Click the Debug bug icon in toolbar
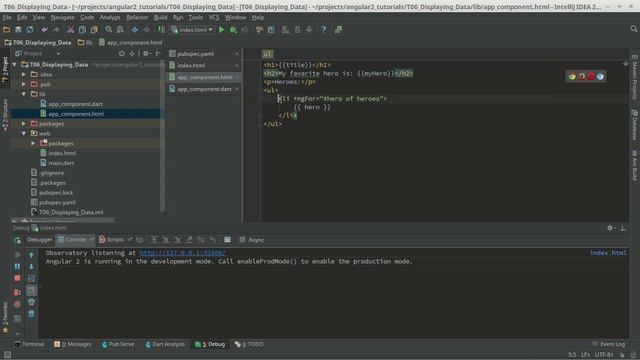This screenshot has height=360, width=640. [x=233, y=30]
